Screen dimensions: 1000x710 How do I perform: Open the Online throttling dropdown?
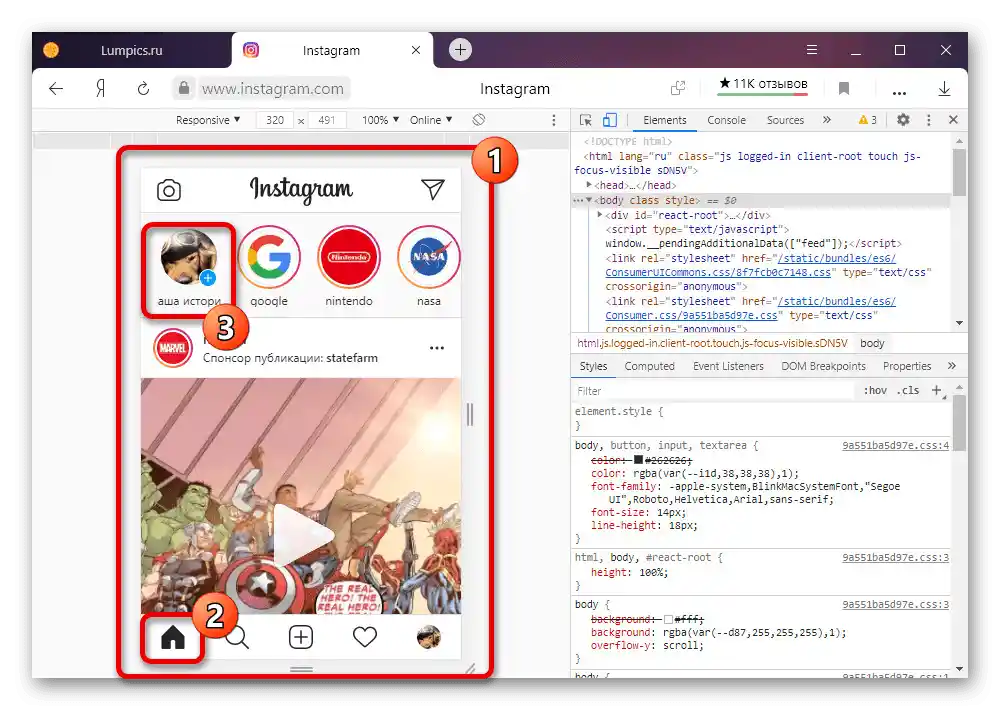(x=431, y=120)
